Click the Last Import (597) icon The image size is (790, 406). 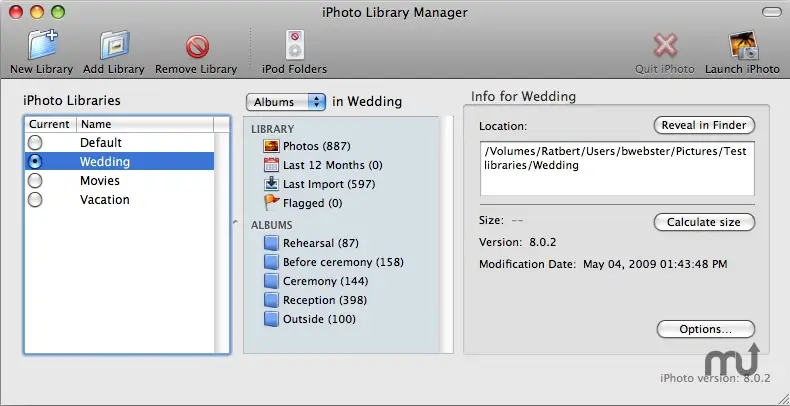click(271, 184)
